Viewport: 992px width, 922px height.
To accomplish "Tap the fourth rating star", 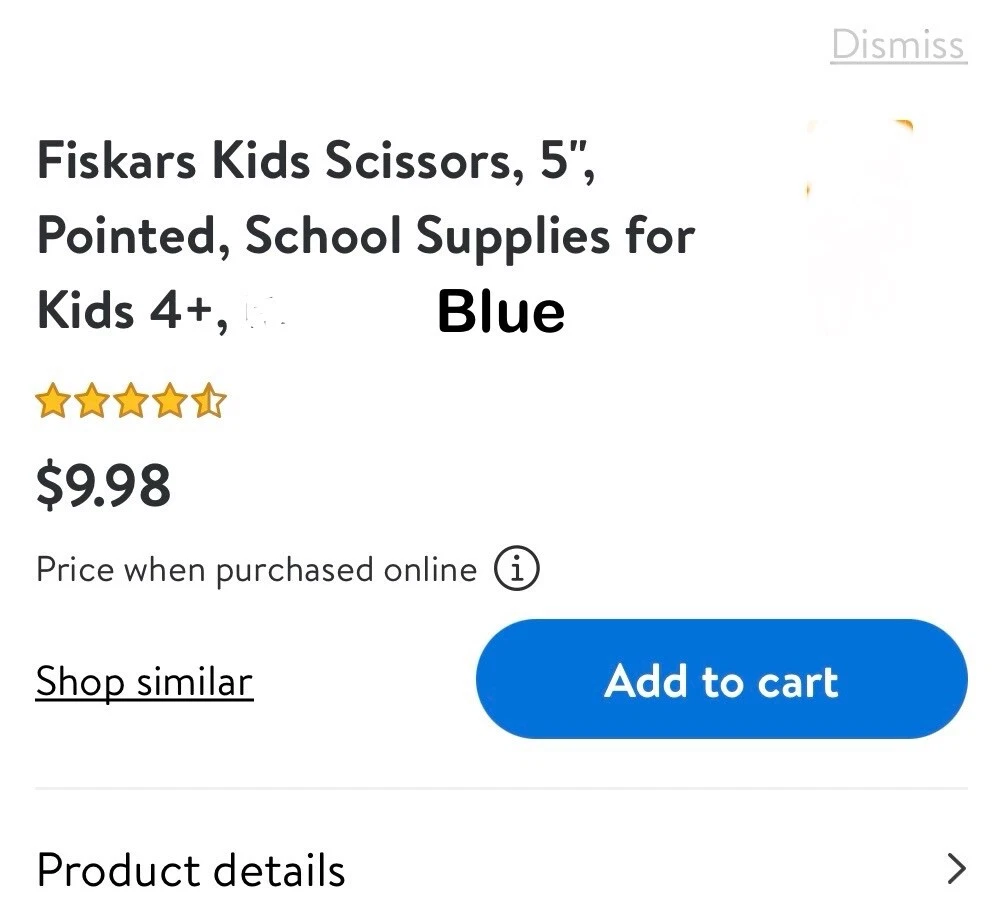I will [x=170, y=403].
